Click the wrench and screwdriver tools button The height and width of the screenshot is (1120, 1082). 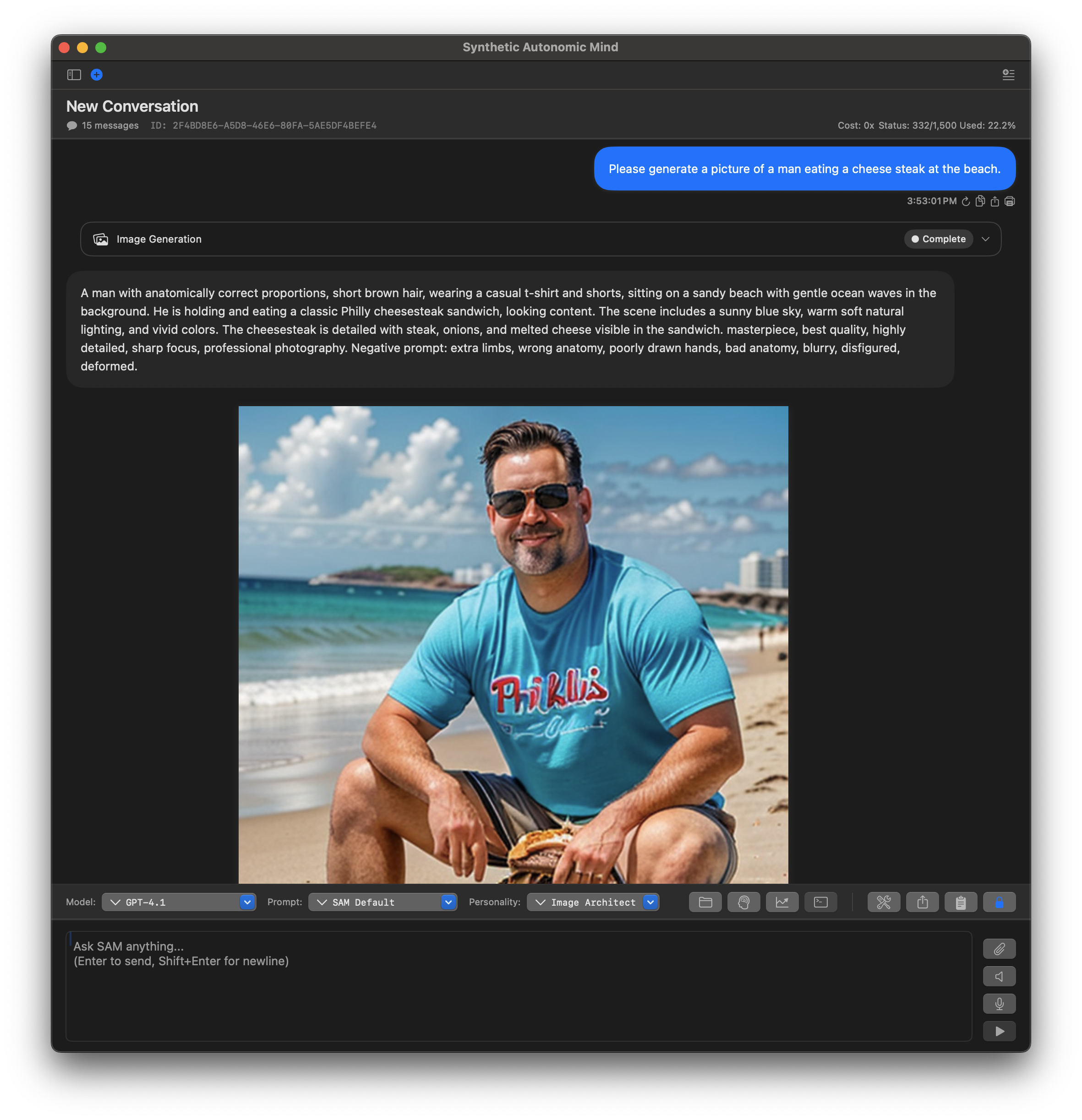coord(884,903)
